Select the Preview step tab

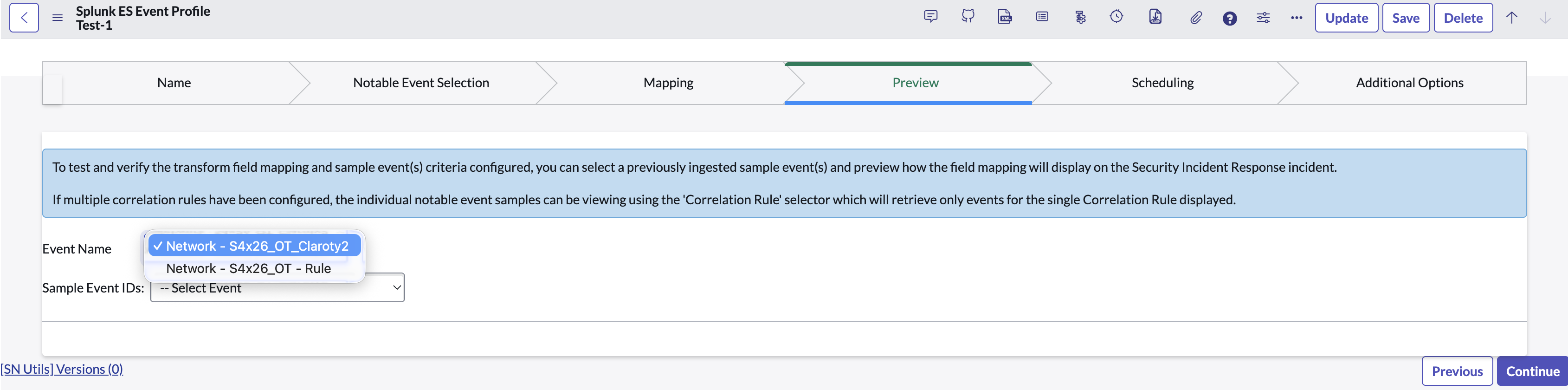click(916, 83)
